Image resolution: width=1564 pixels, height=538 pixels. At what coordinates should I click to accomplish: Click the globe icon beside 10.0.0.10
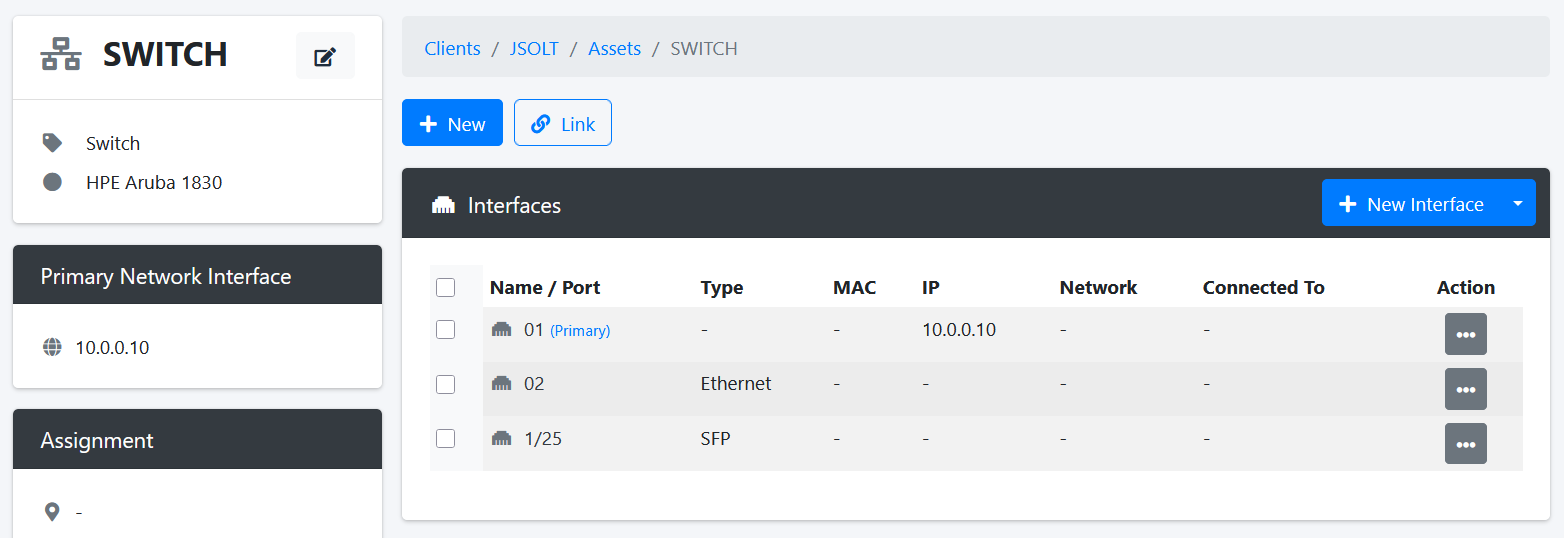pyautogui.click(x=52, y=347)
